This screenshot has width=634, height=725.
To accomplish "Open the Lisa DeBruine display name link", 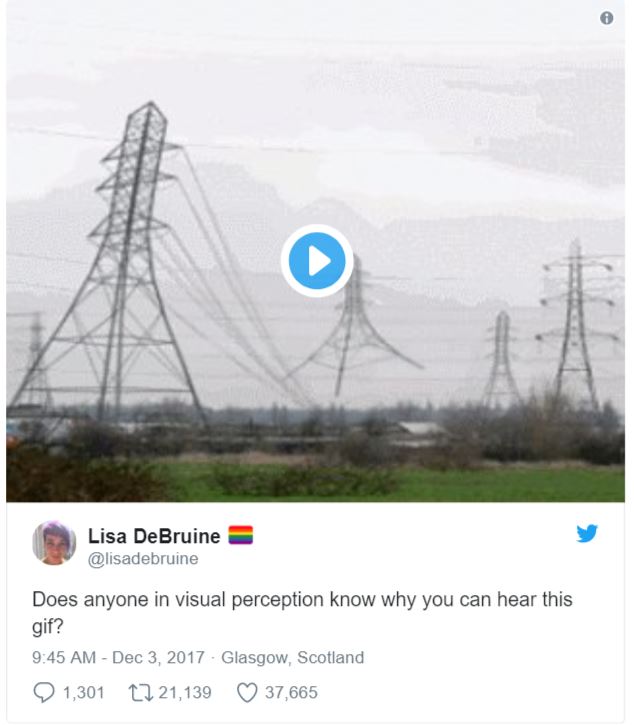I will [x=154, y=536].
